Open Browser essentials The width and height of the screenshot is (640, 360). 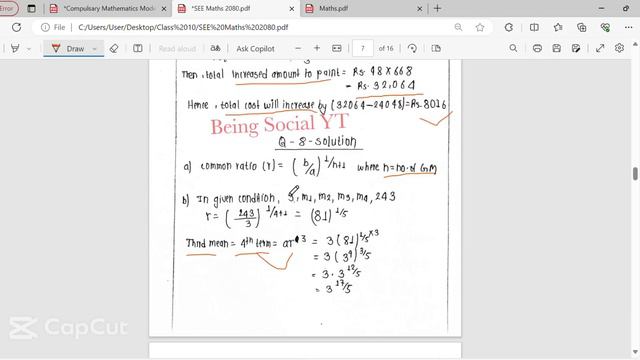pyautogui.click(x=605, y=27)
